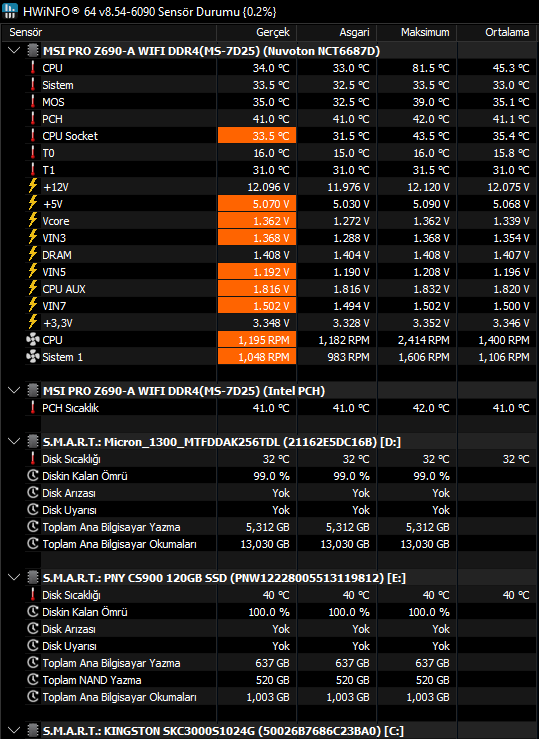Image resolution: width=539 pixels, height=739 pixels.
Task: Click the chip icon of Micron_1300 group
Action: pos(33,442)
